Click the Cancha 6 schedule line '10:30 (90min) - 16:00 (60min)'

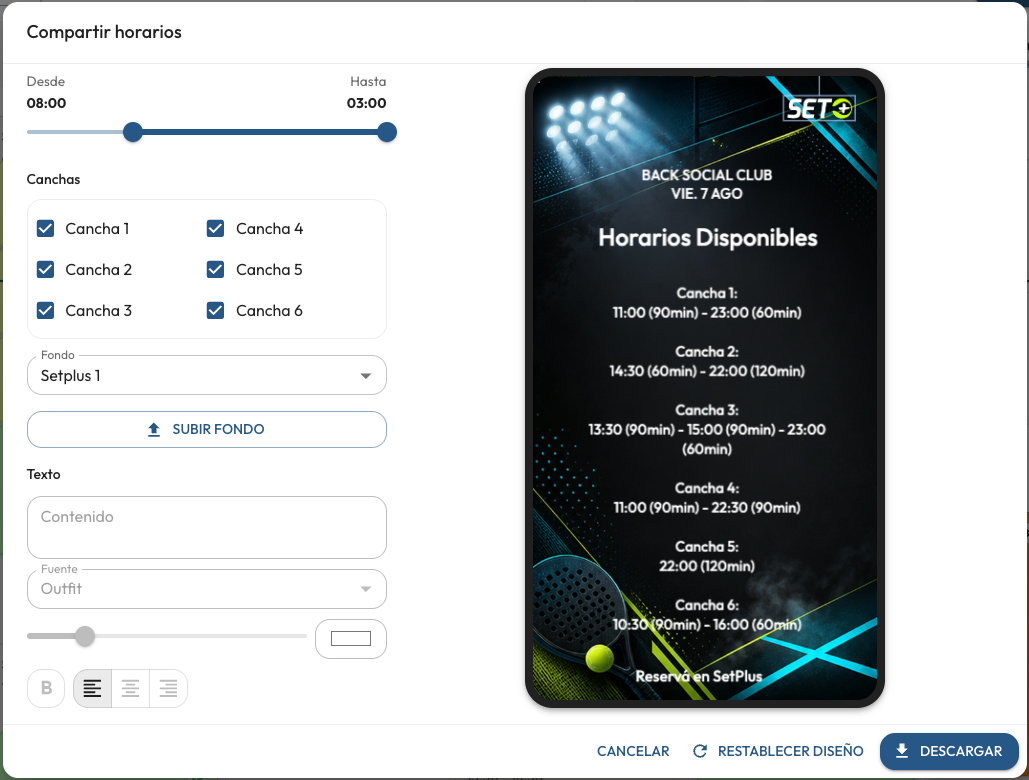coord(707,625)
